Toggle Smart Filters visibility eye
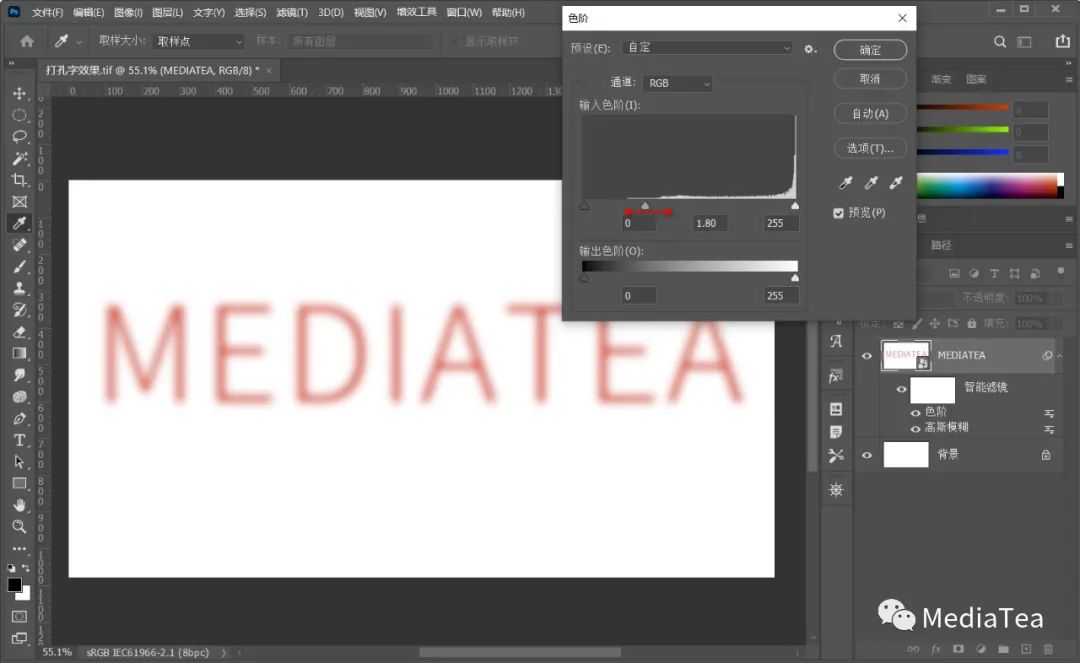 901,389
